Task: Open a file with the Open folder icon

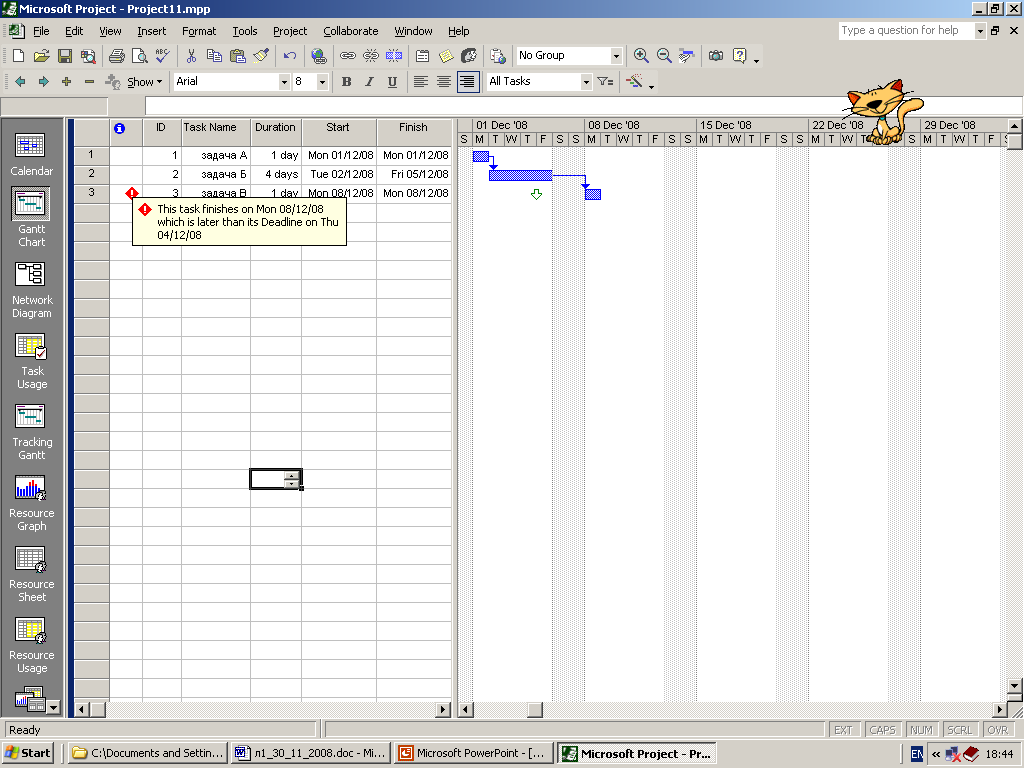Action: pos(42,56)
